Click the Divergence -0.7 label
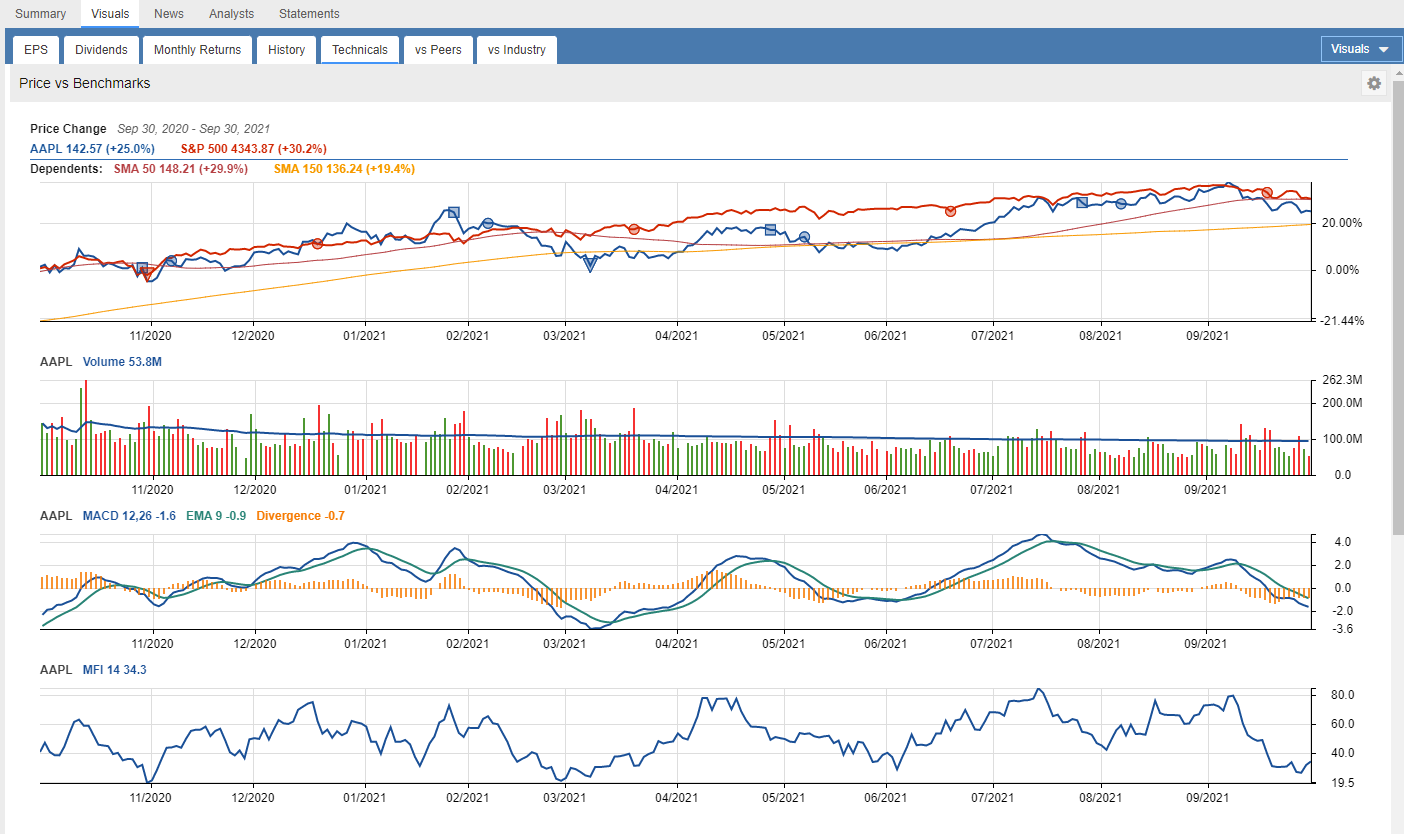1404x834 pixels. point(301,516)
